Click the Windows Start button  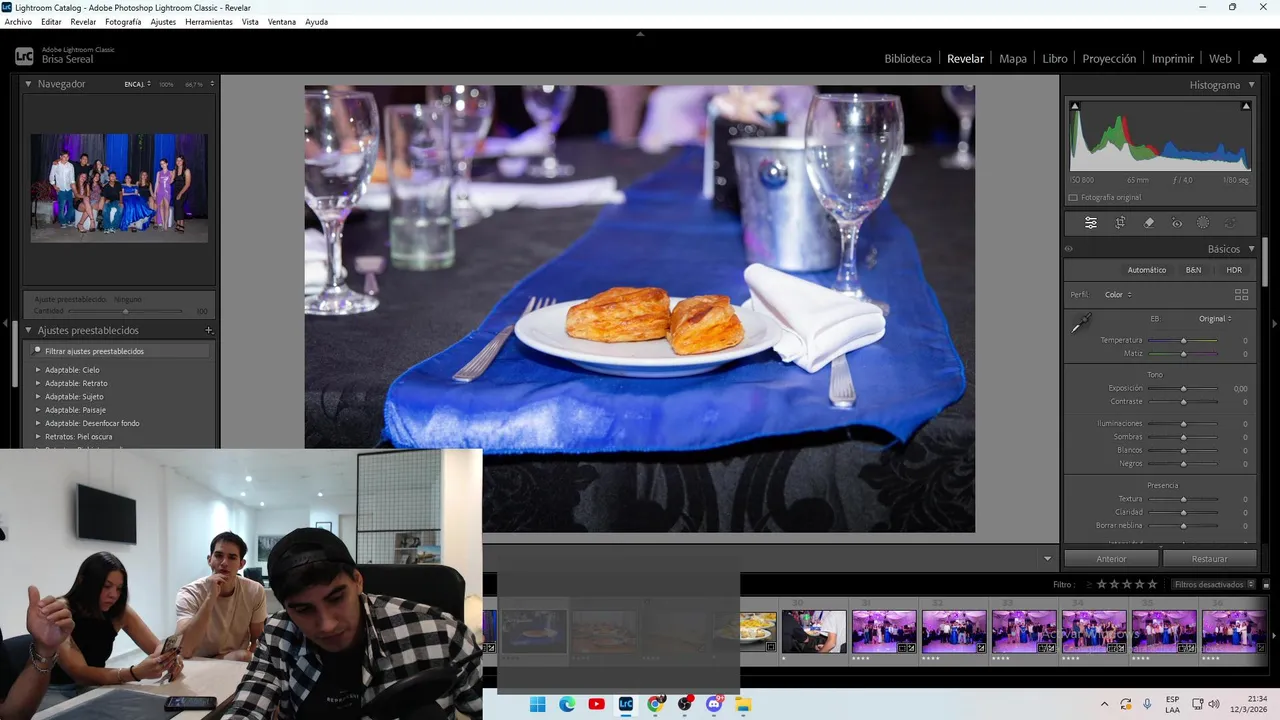click(x=537, y=704)
